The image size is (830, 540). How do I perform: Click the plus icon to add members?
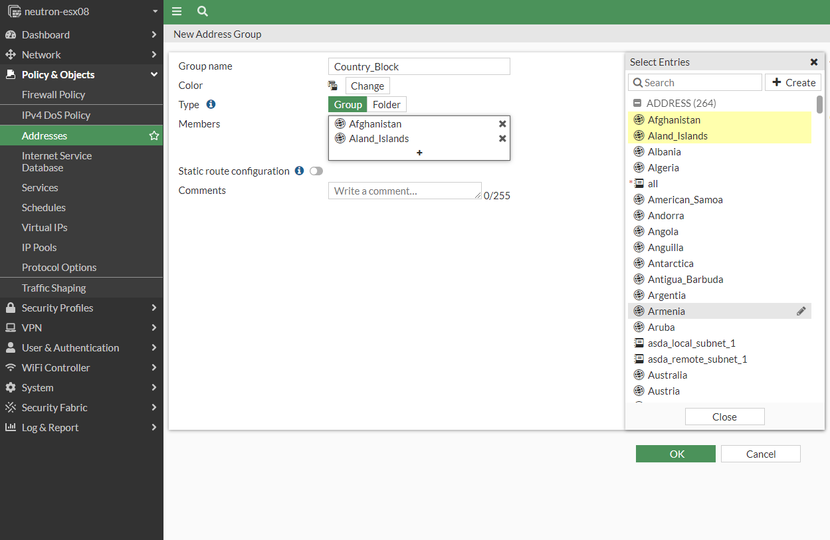click(x=419, y=153)
